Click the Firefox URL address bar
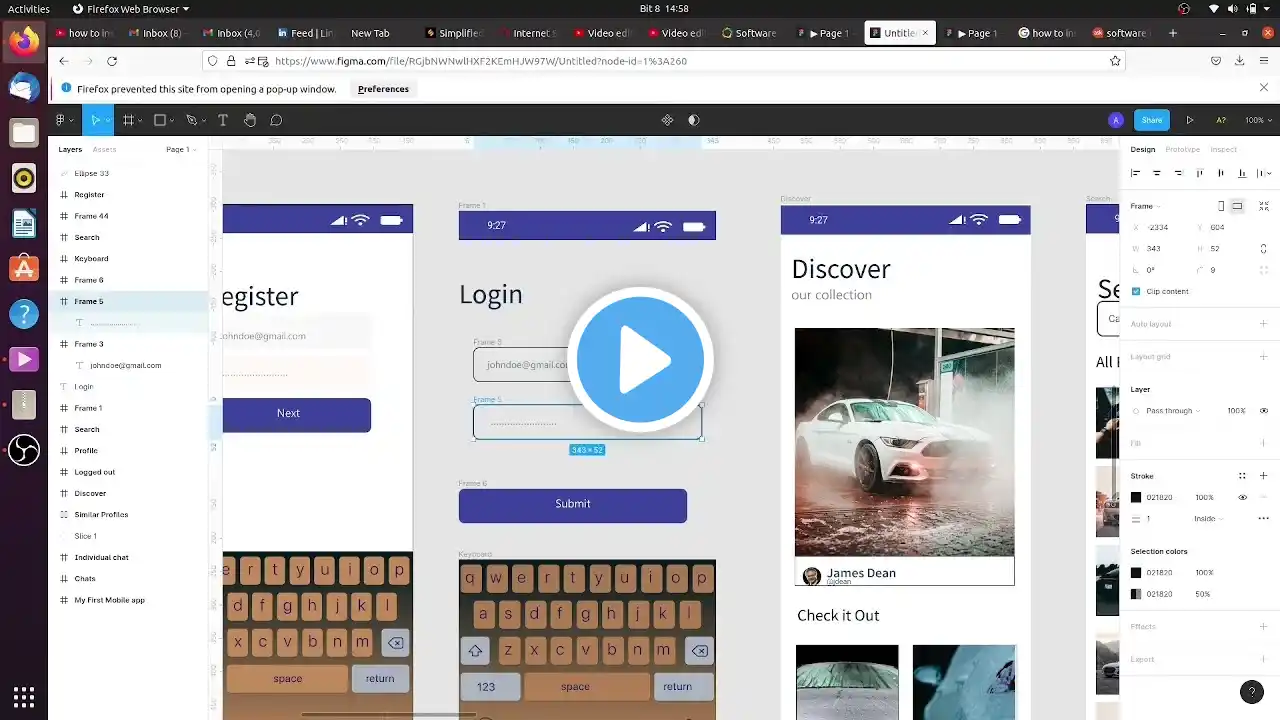The width and height of the screenshot is (1280, 720). pos(662,61)
